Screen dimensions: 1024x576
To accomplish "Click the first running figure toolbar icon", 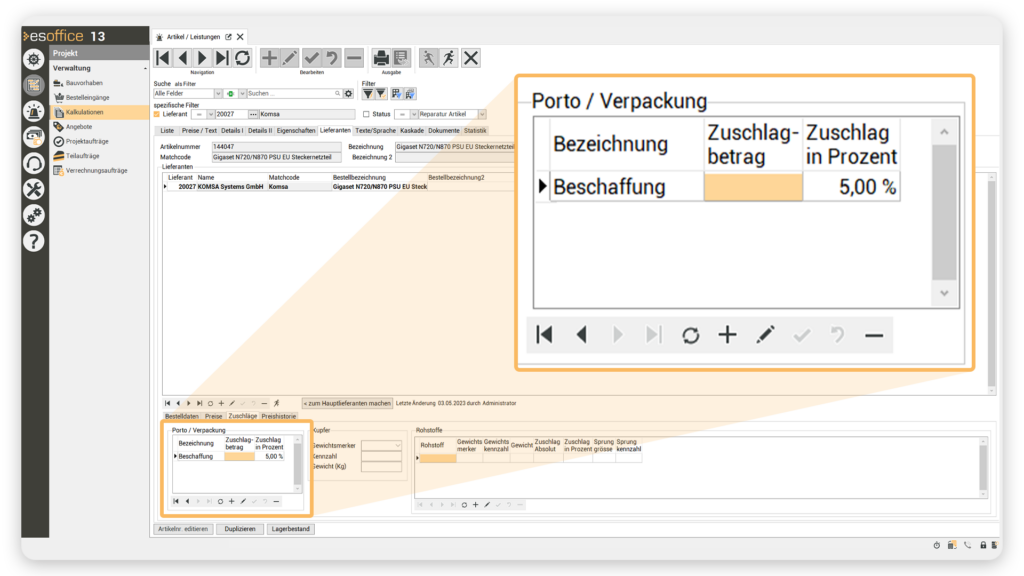I will [428, 58].
